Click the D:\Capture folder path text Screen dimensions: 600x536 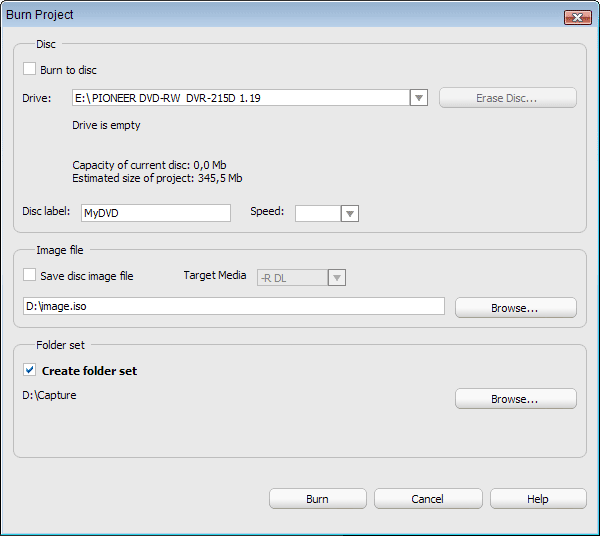point(49,395)
